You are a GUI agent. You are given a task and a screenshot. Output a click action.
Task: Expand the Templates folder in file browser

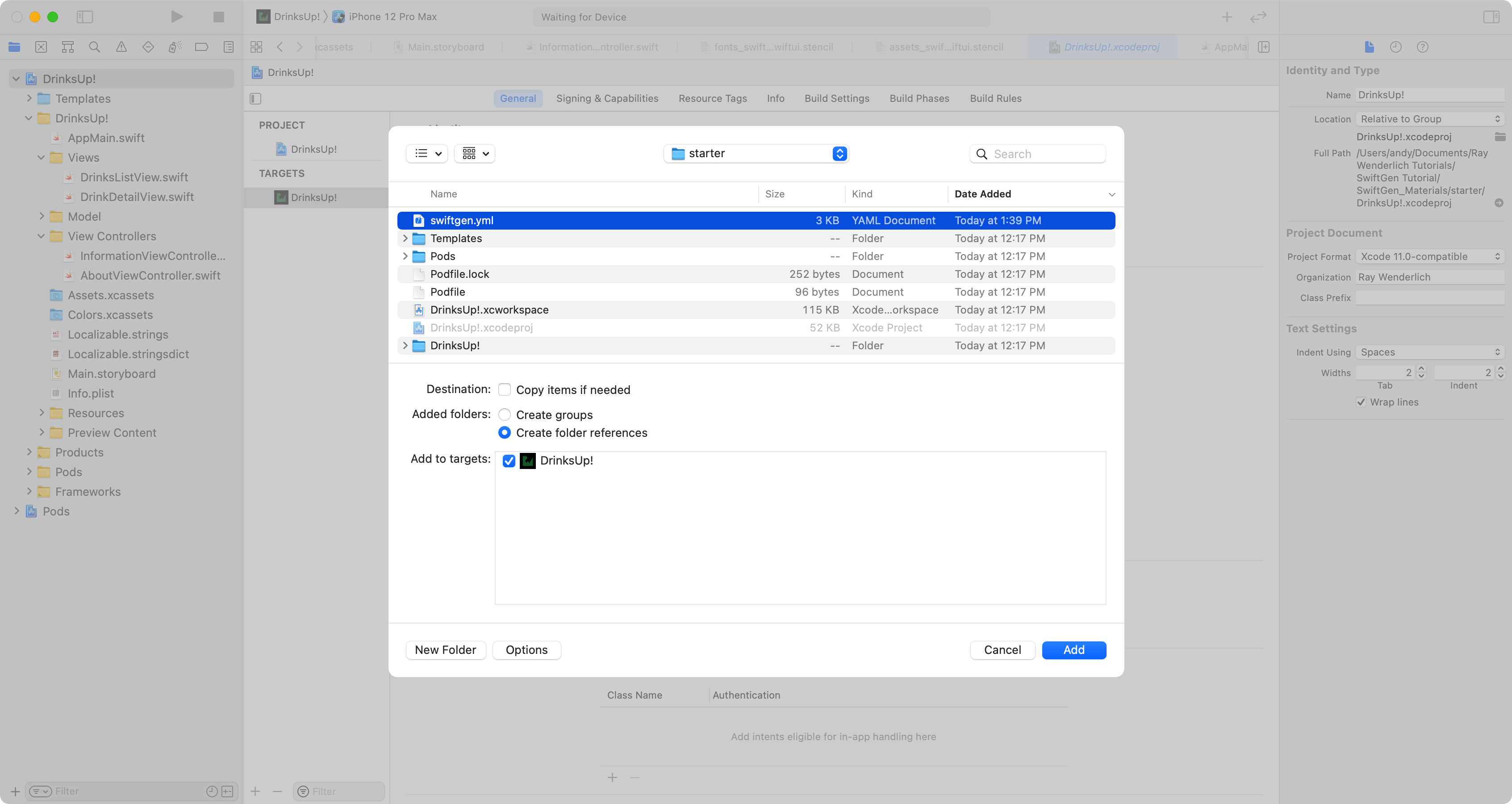tap(404, 238)
